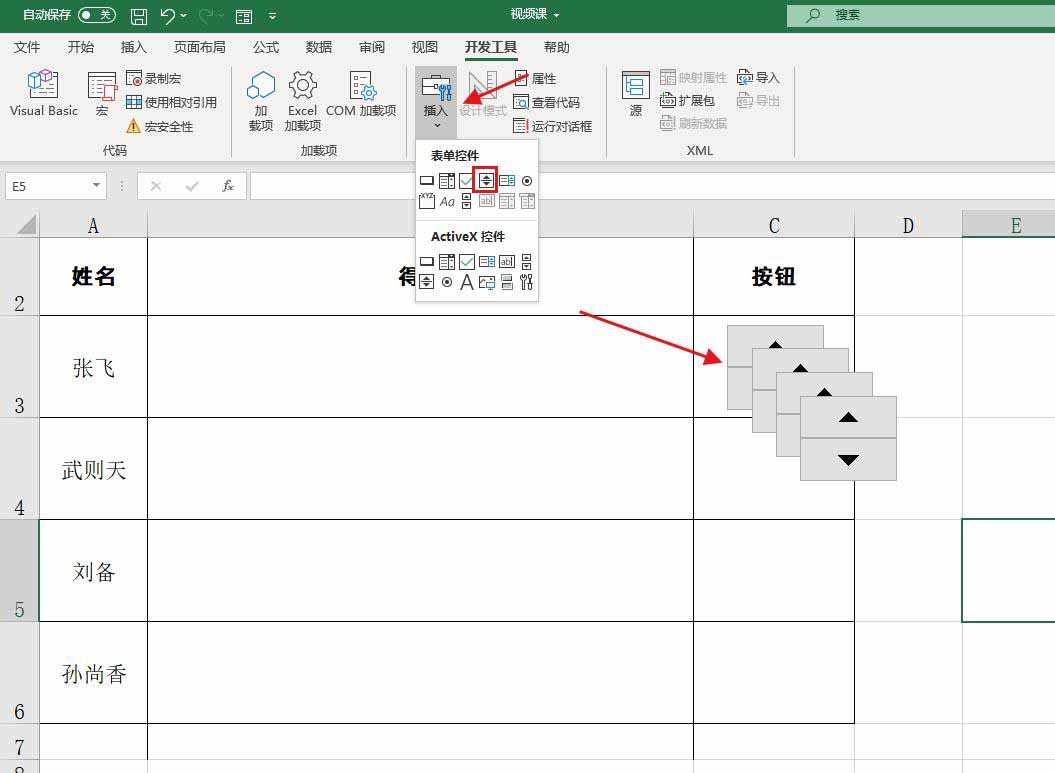Insert the ActiveX label control (A)
The height and width of the screenshot is (773, 1055).
click(466, 283)
